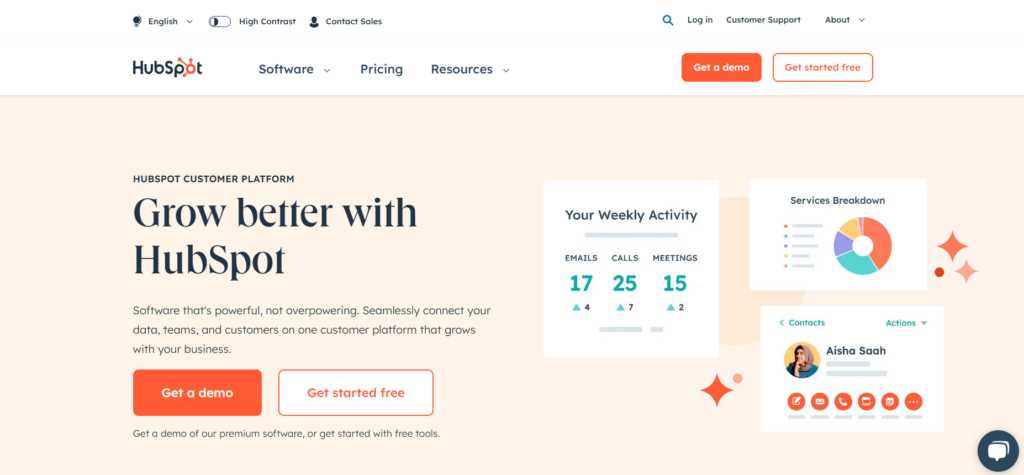Click the search magnifier icon
This screenshot has height=475, width=1024.
click(668, 20)
